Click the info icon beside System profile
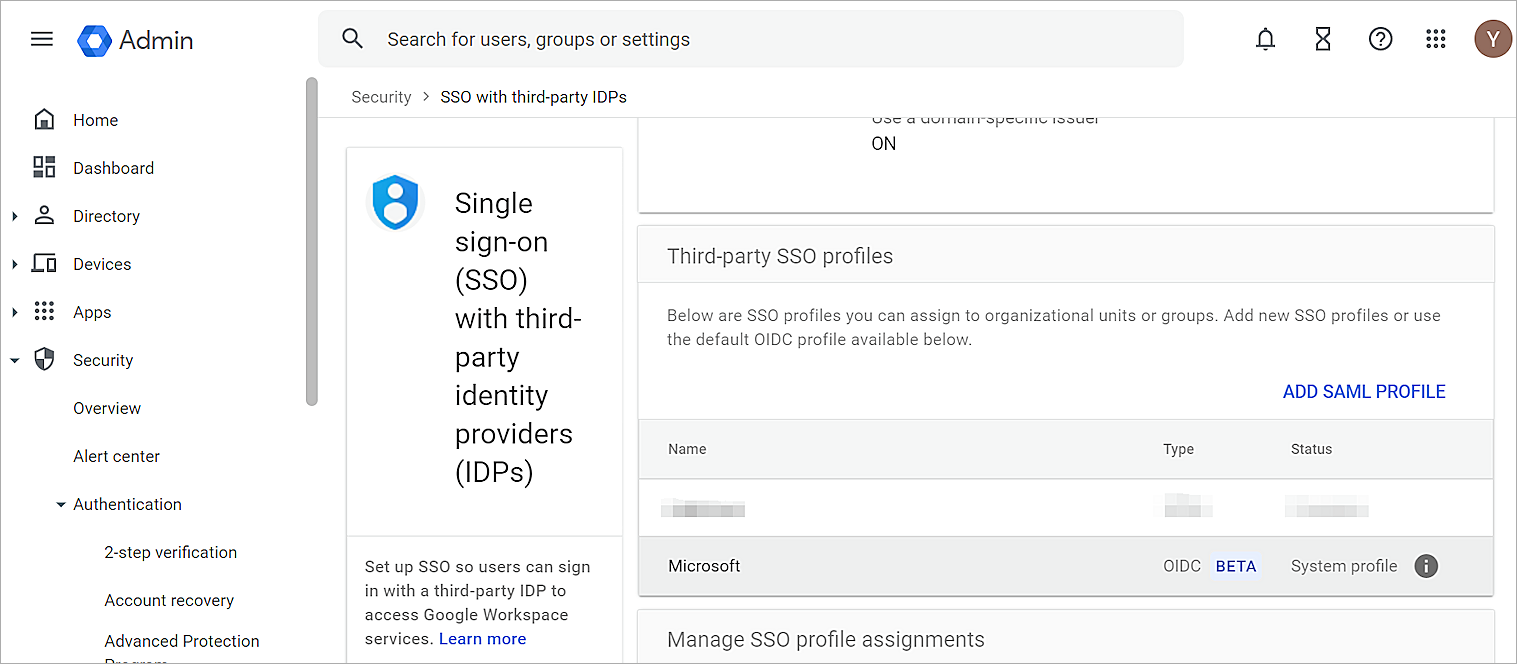This screenshot has width=1517, height=664. 1426,566
